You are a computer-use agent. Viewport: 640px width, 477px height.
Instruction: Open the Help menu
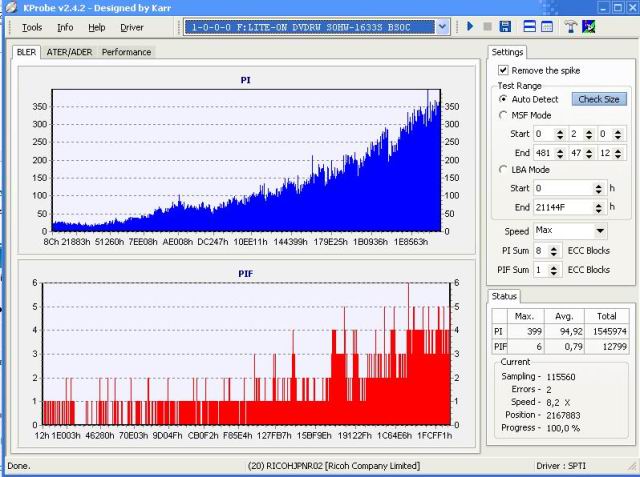(97, 27)
